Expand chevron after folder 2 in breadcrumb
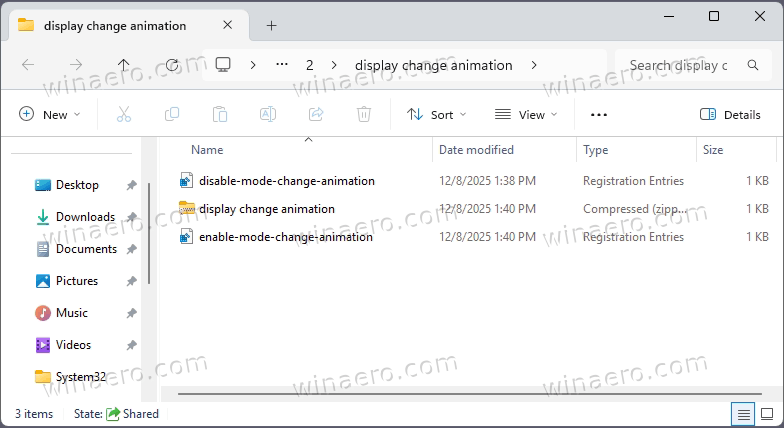This screenshot has height=428, width=784. point(334,65)
